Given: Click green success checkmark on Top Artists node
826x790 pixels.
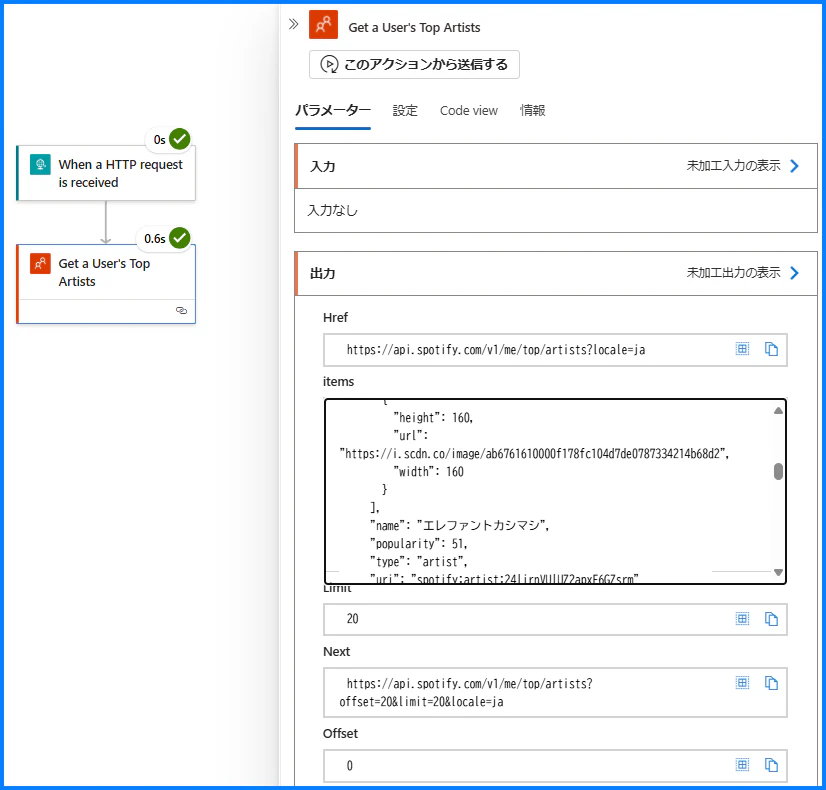Looking at the screenshot, I should [x=180, y=238].
